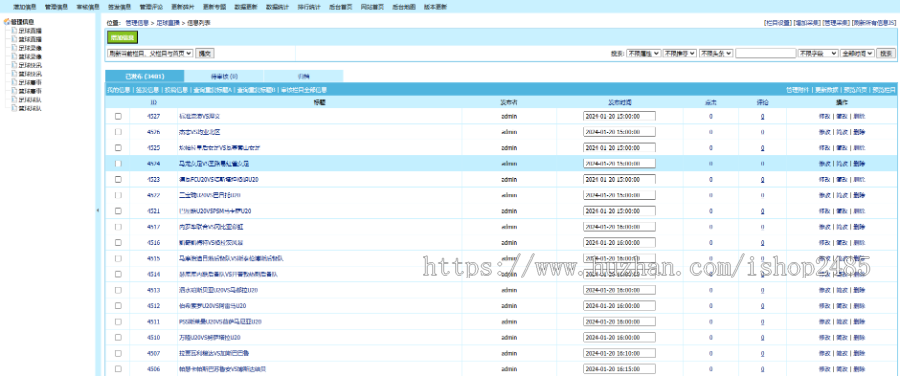This screenshot has width=900, height=376.
Task: Select 篮球录像 in the sidebar tree
Action: coord(30,56)
